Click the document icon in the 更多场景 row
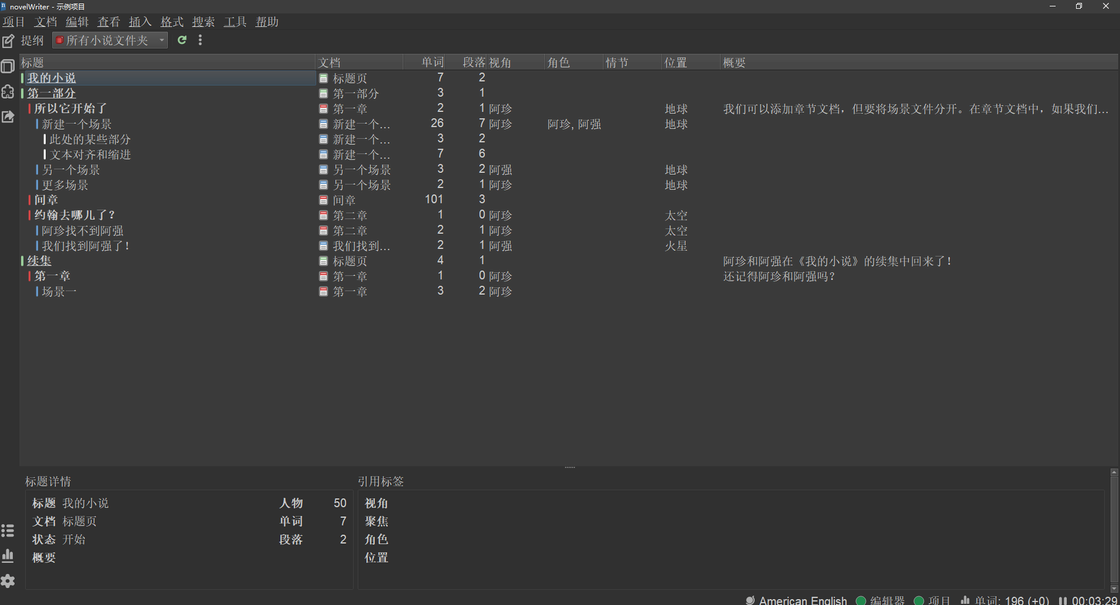 pyautogui.click(x=324, y=185)
